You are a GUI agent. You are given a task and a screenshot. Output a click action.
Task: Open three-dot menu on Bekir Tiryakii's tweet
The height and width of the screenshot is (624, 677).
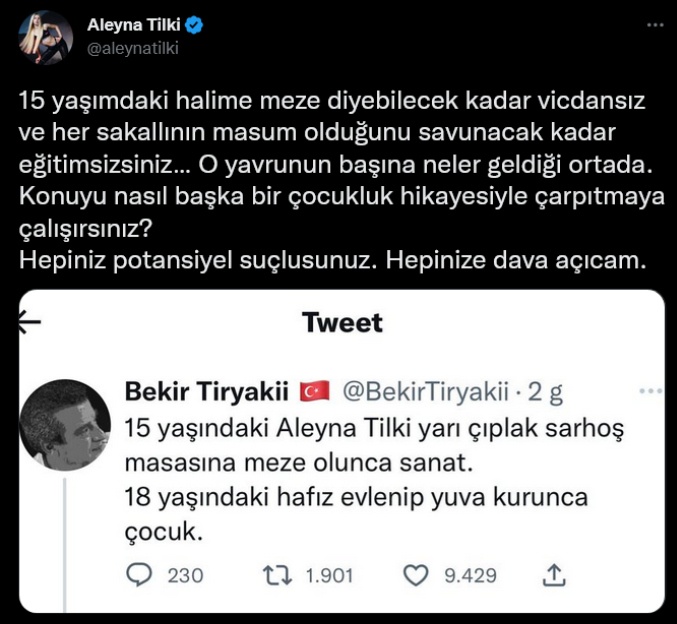click(650, 390)
